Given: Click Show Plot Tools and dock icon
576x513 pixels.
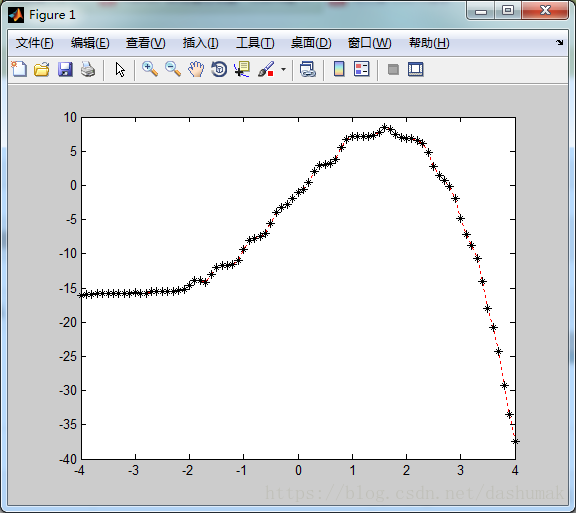Looking at the screenshot, I should tap(415, 69).
